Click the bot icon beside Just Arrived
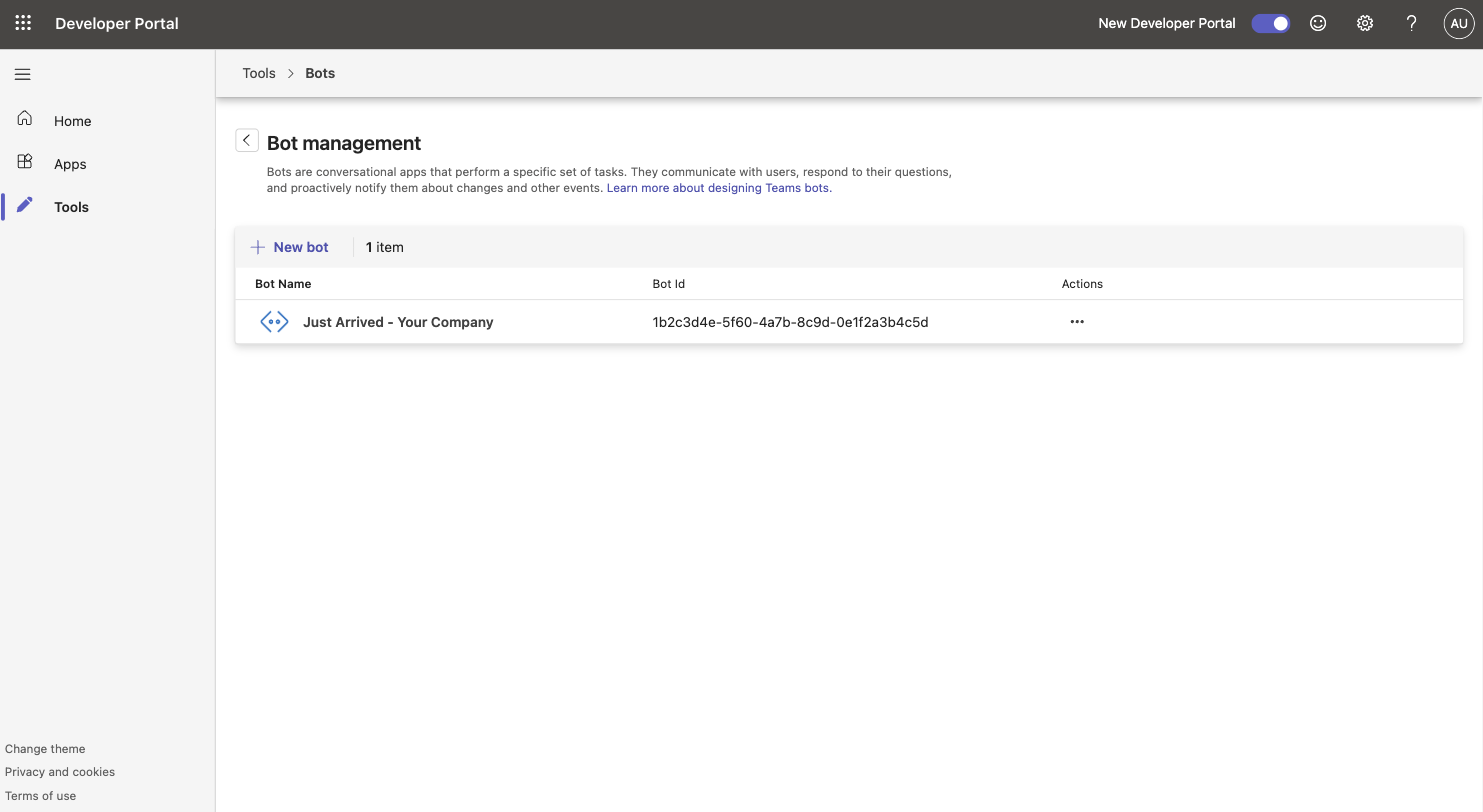Image resolution: width=1483 pixels, height=812 pixels. 274,322
